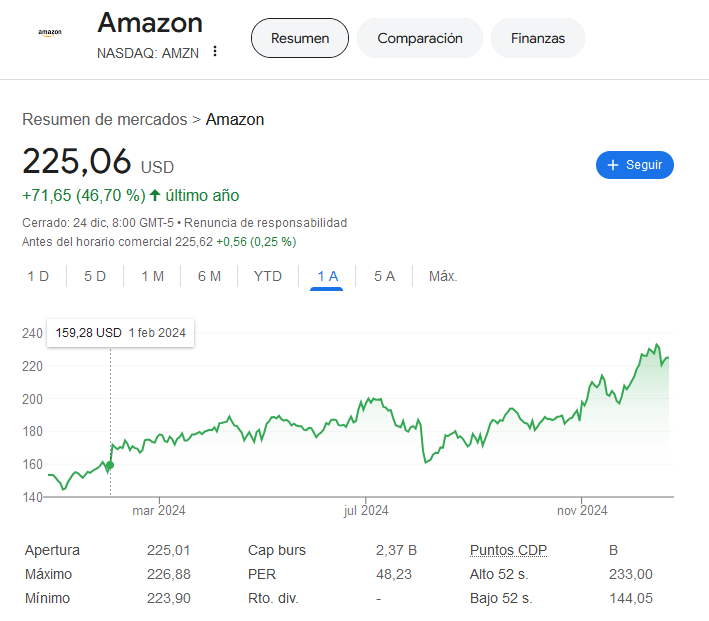Click the chart peak near December 2024
This screenshot has width=709, height=621.
point(657,345)
